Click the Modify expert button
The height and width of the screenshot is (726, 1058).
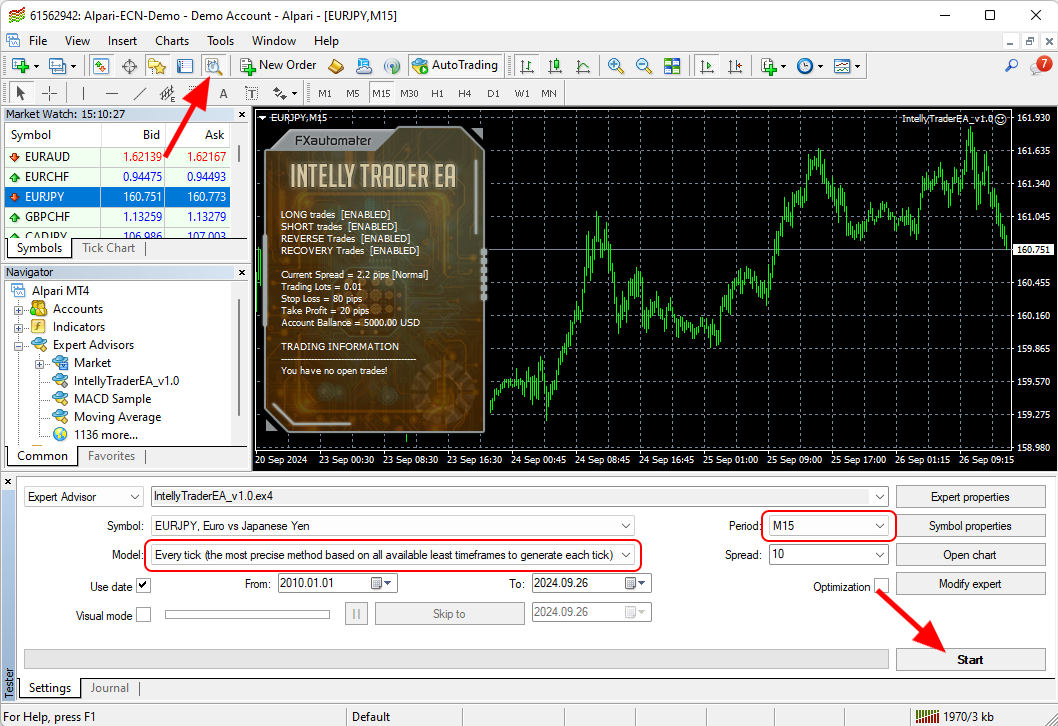pyautogui.click(x=970, y=584)
